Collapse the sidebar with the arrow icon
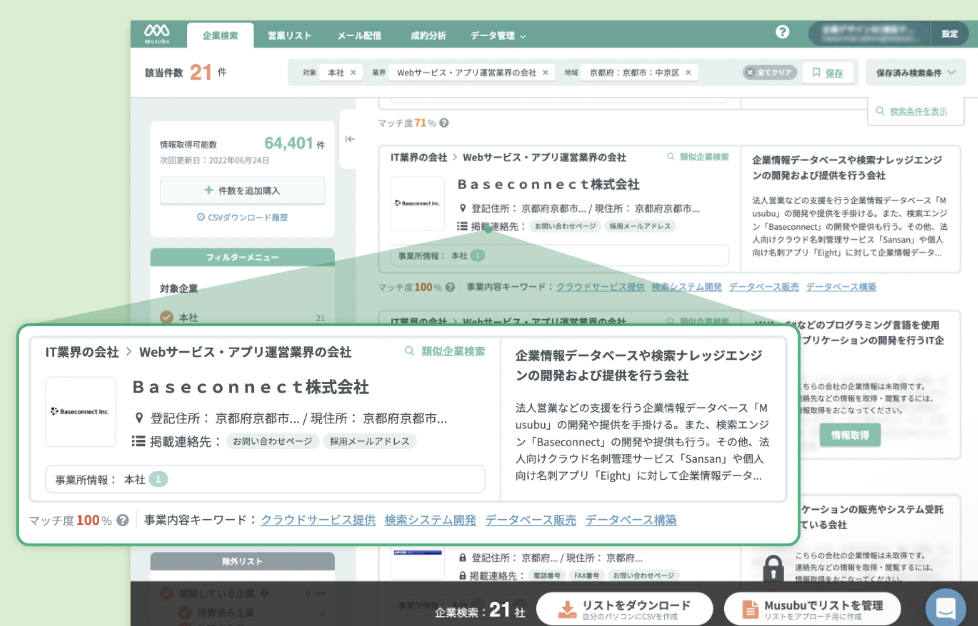The height and width of the screenshot is (626, 978). click(350, 139)
